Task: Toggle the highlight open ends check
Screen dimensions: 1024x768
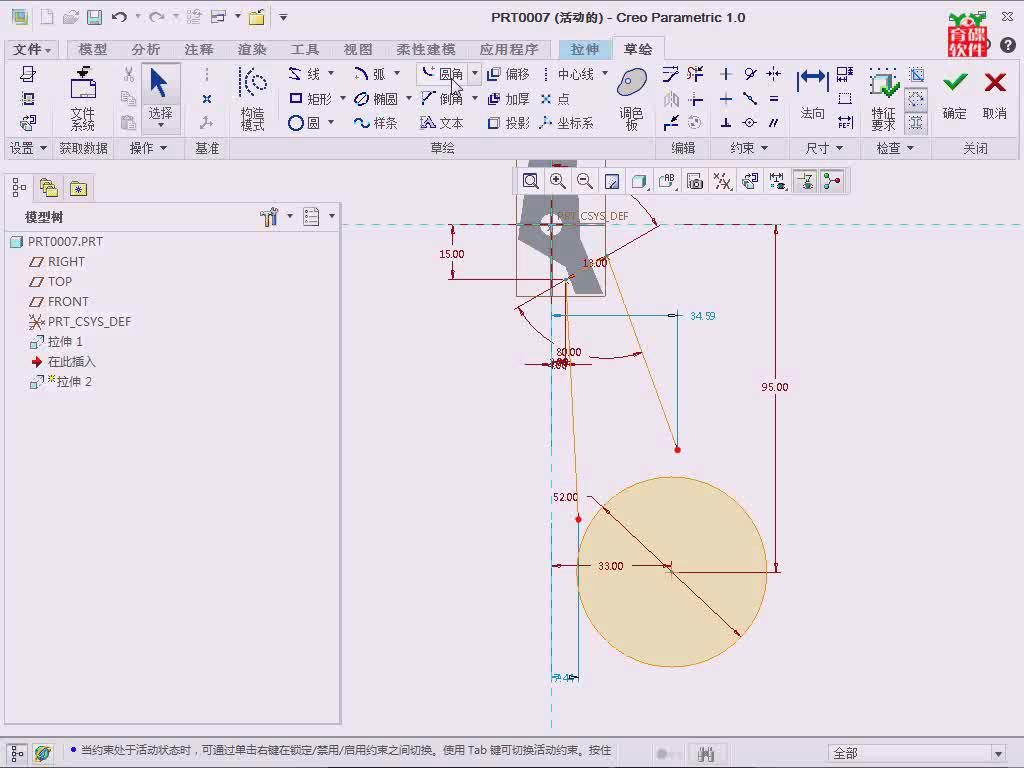Action: tap(917, 99)
